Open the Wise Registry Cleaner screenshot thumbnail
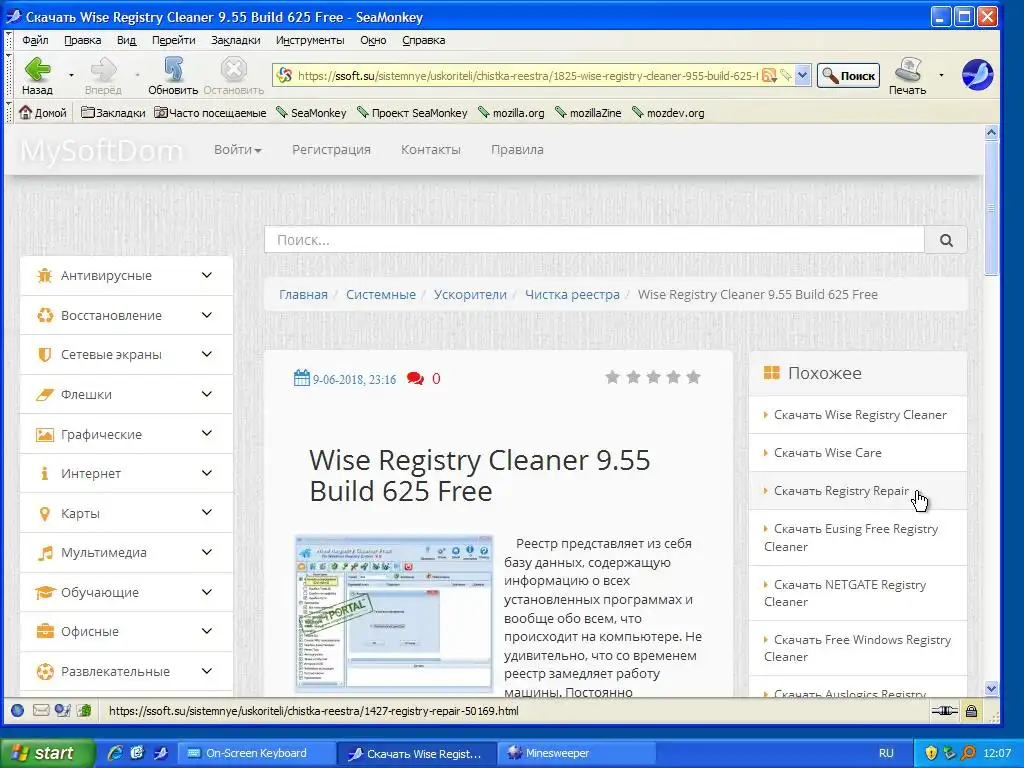1024x768 pixels. [x=394, y=614]
